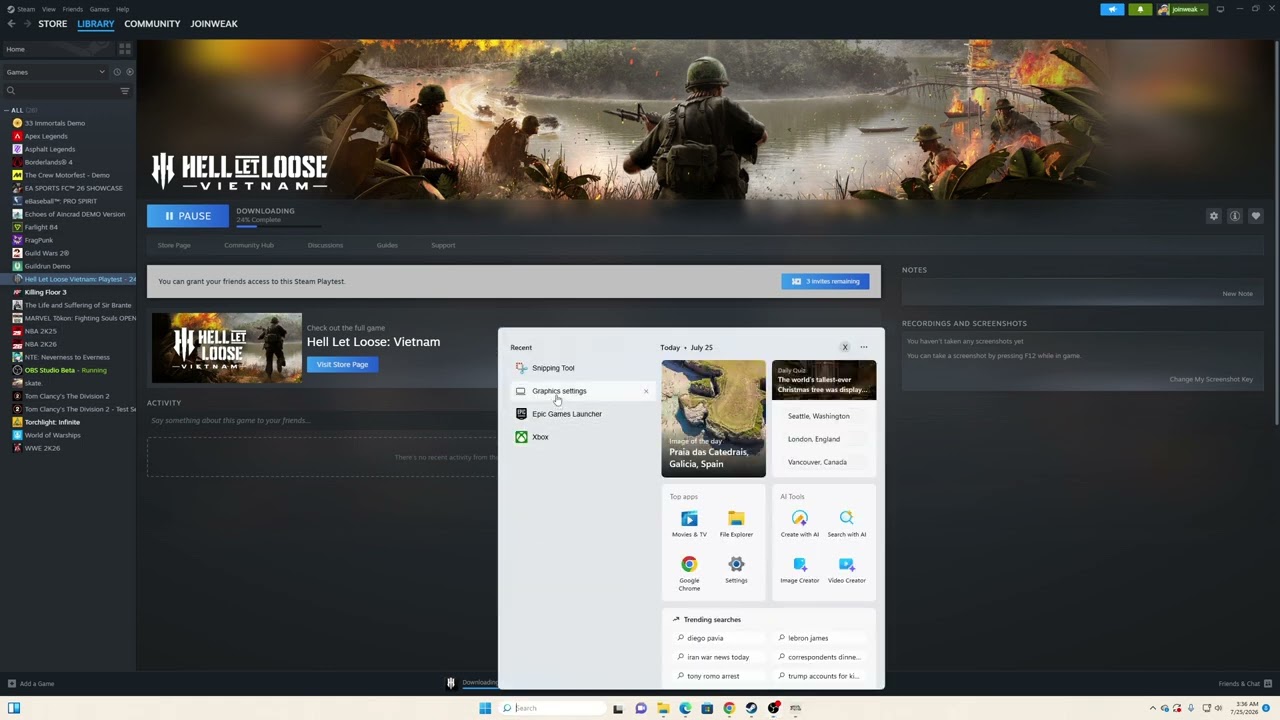Screen dimensions: 1280x720
Task: Select Torchlight: Infinite in the library
Action: pos(52,422)
